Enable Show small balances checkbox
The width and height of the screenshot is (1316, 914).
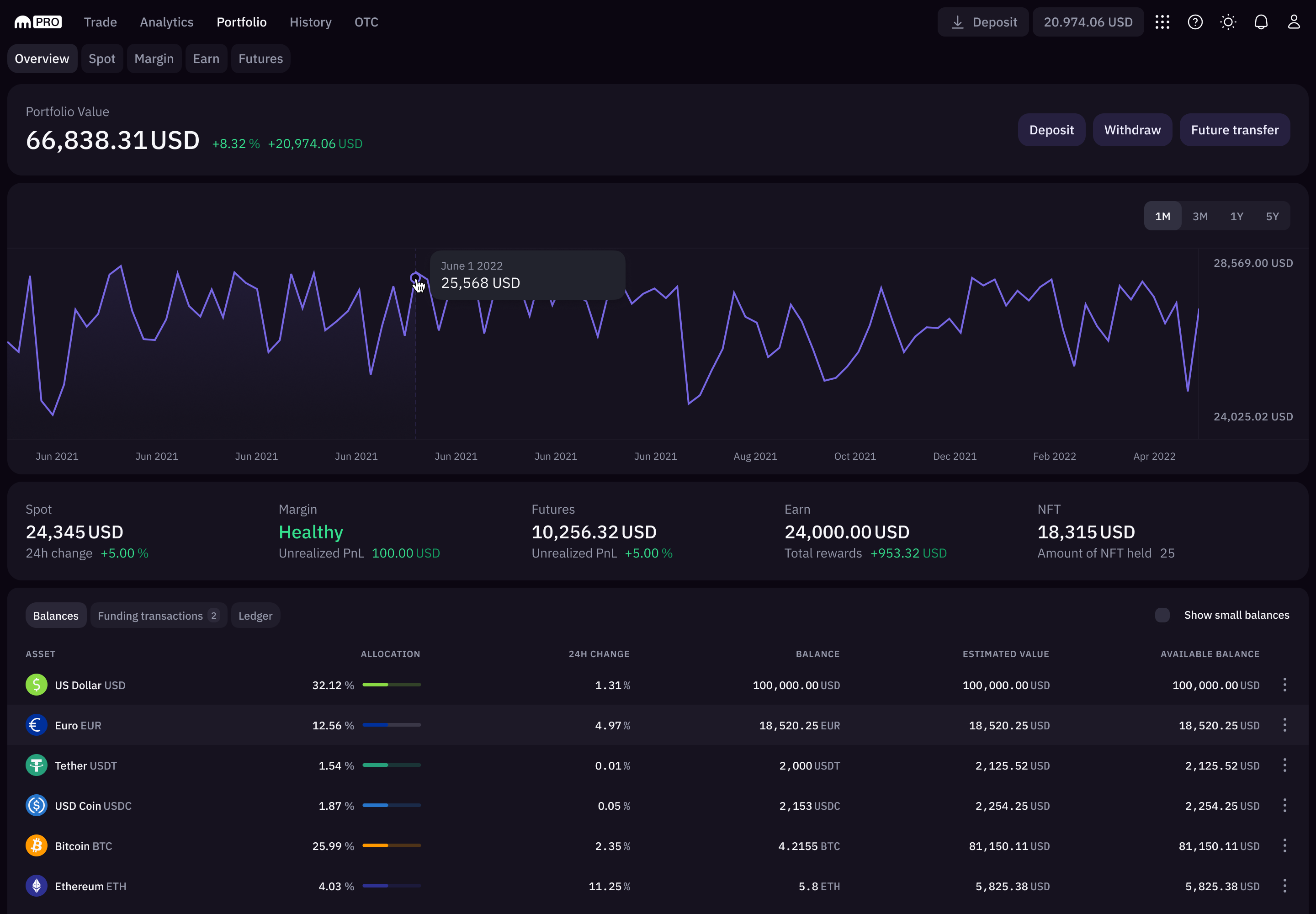point(1162,615)
